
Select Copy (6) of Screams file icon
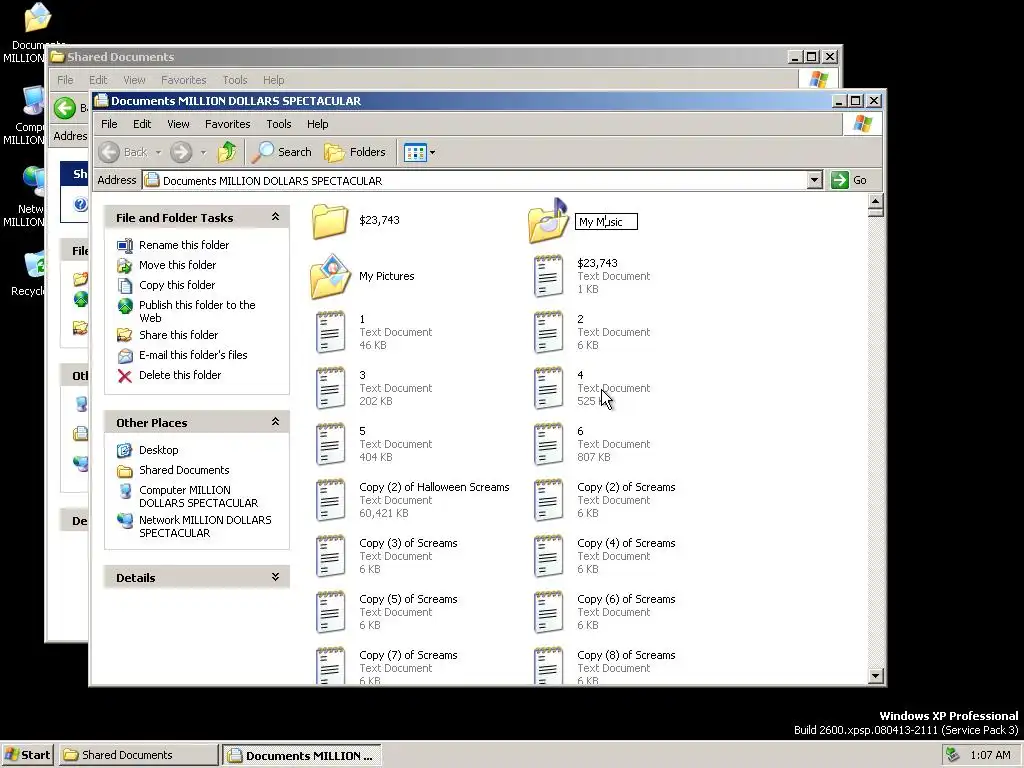(548, 612)
